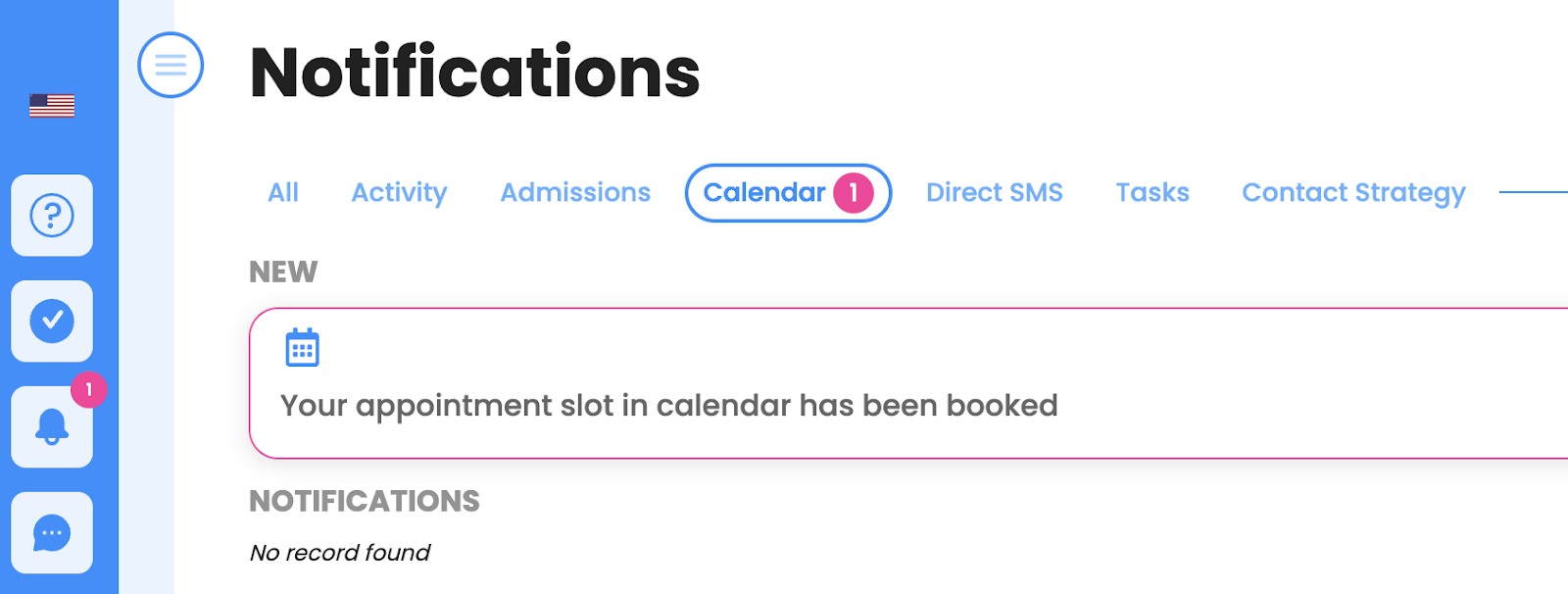Open the Direct SMS tab
The width and height of the screenshot is (1568, 594).
click(994, 193)
